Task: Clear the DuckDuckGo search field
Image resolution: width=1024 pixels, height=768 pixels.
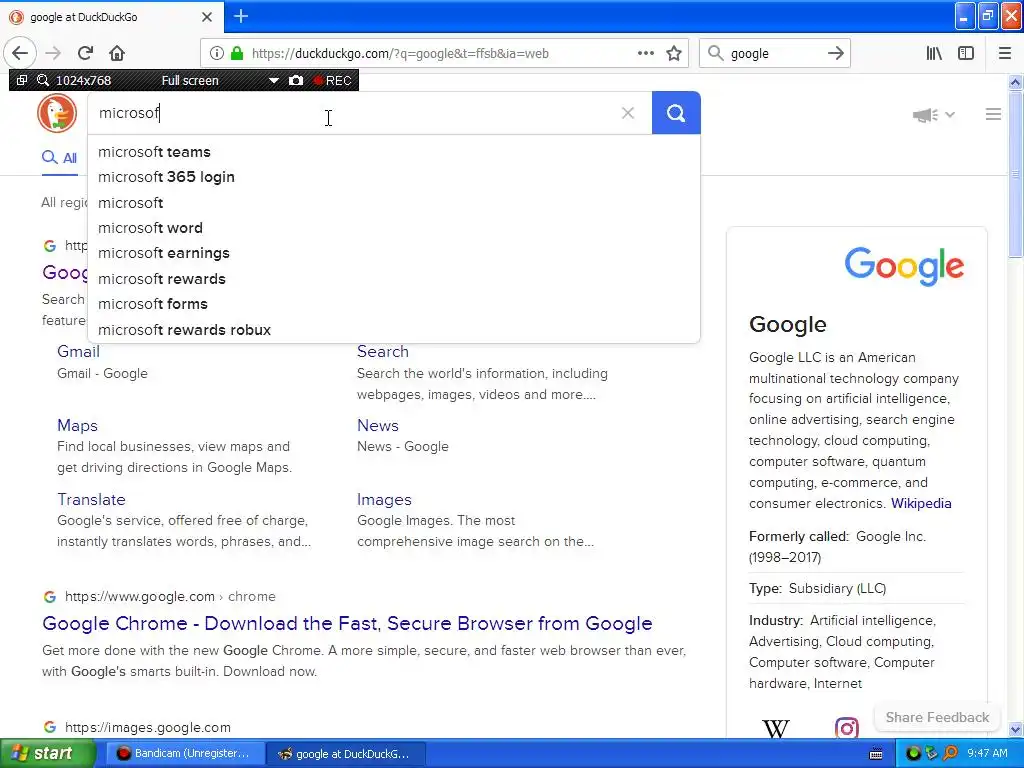Action: pos(628,113)
